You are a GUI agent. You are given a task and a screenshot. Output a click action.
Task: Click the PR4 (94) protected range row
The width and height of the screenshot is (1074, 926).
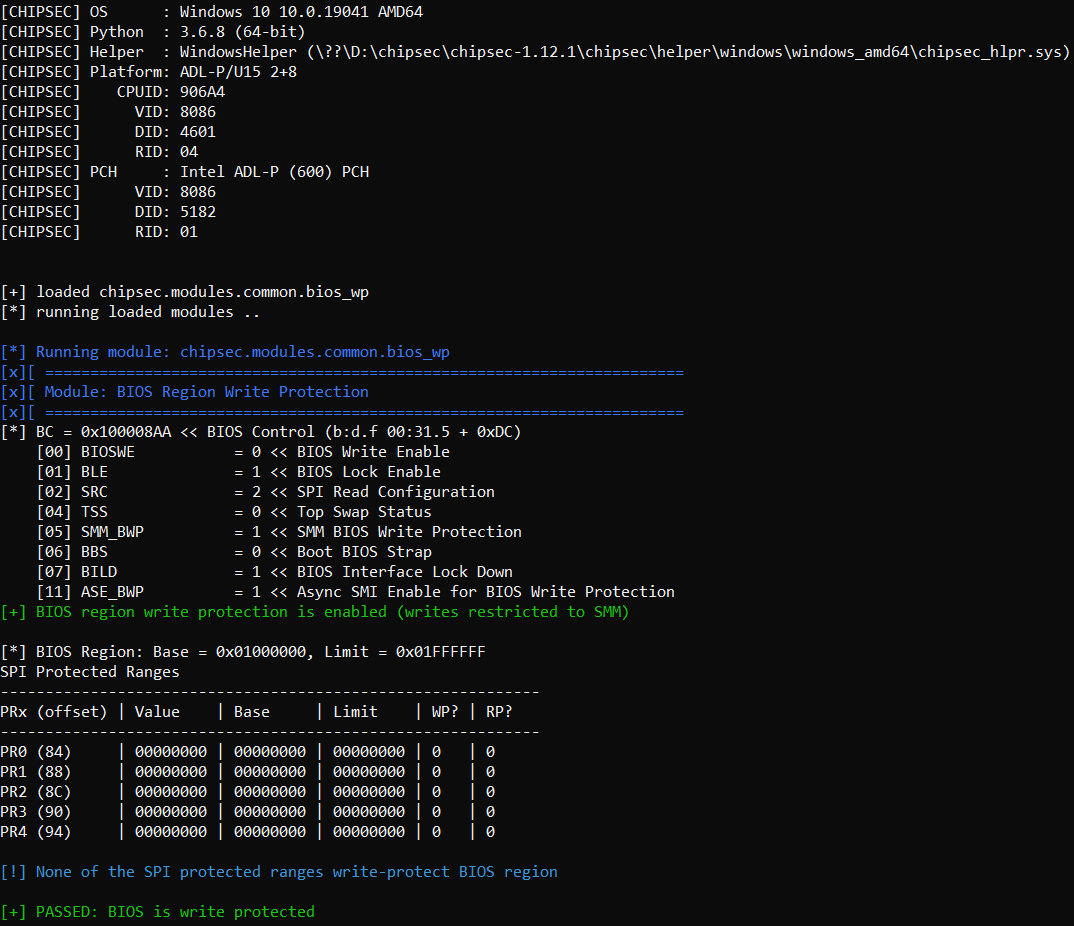(248, 831)
